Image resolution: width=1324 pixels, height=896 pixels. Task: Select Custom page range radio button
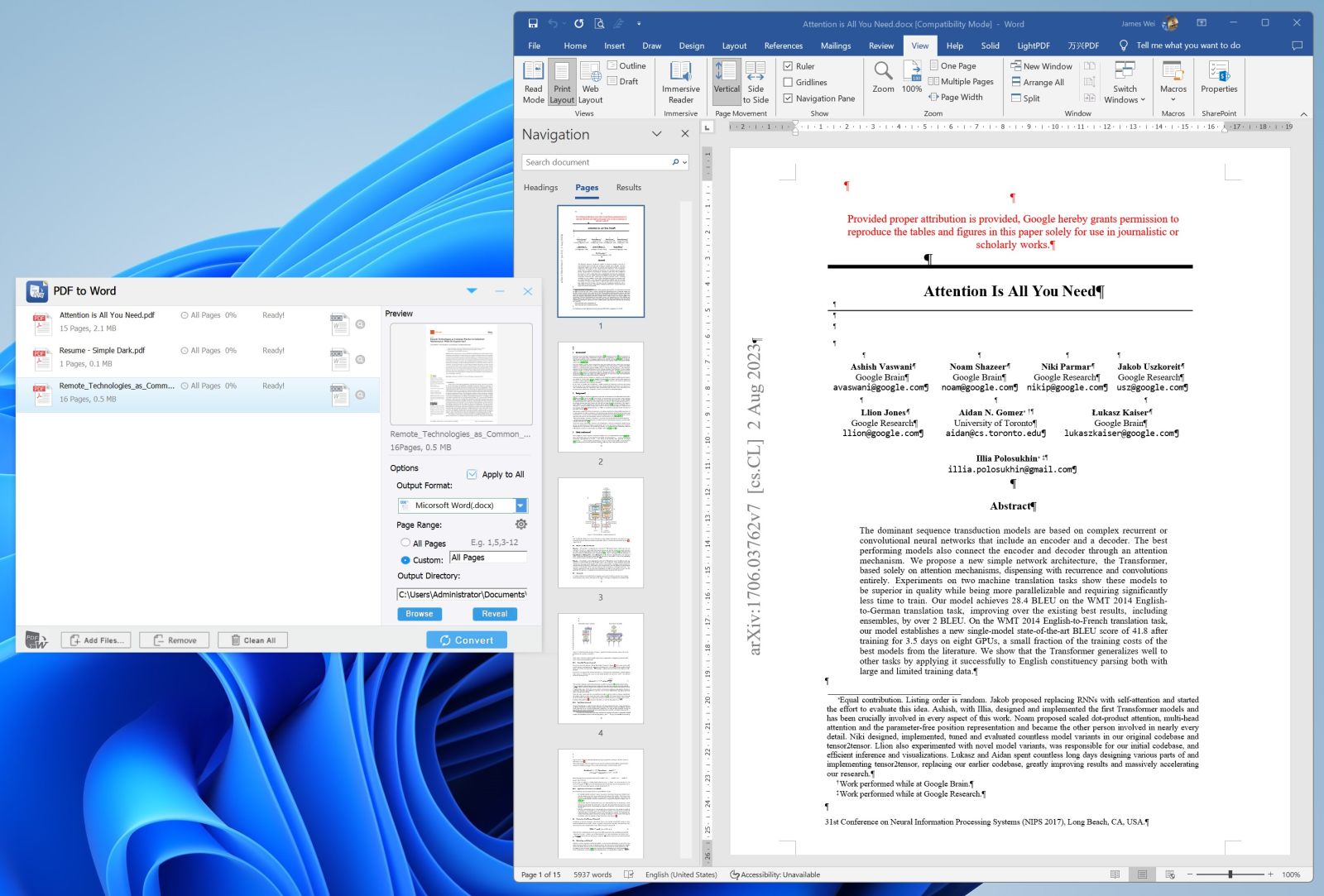[x=405, y=560]
